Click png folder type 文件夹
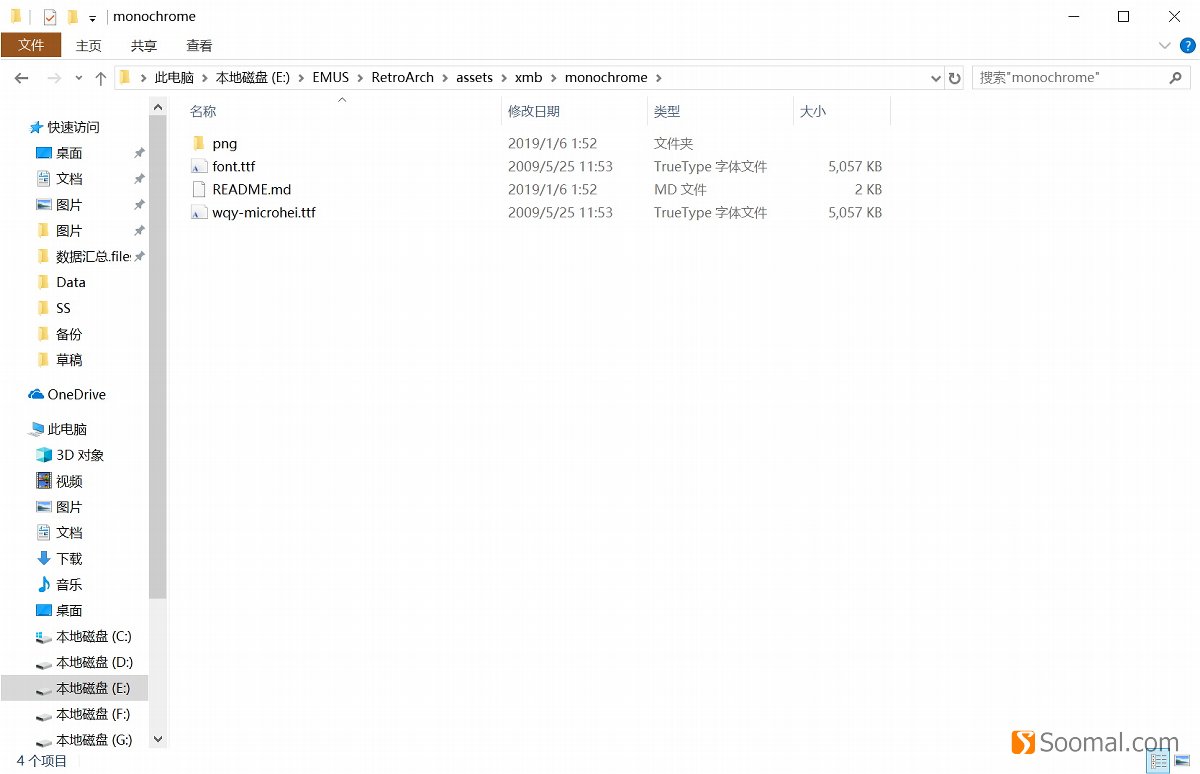Image resolution: width=1200 pixels, height=774 pixels. click(x=673, y=143)
